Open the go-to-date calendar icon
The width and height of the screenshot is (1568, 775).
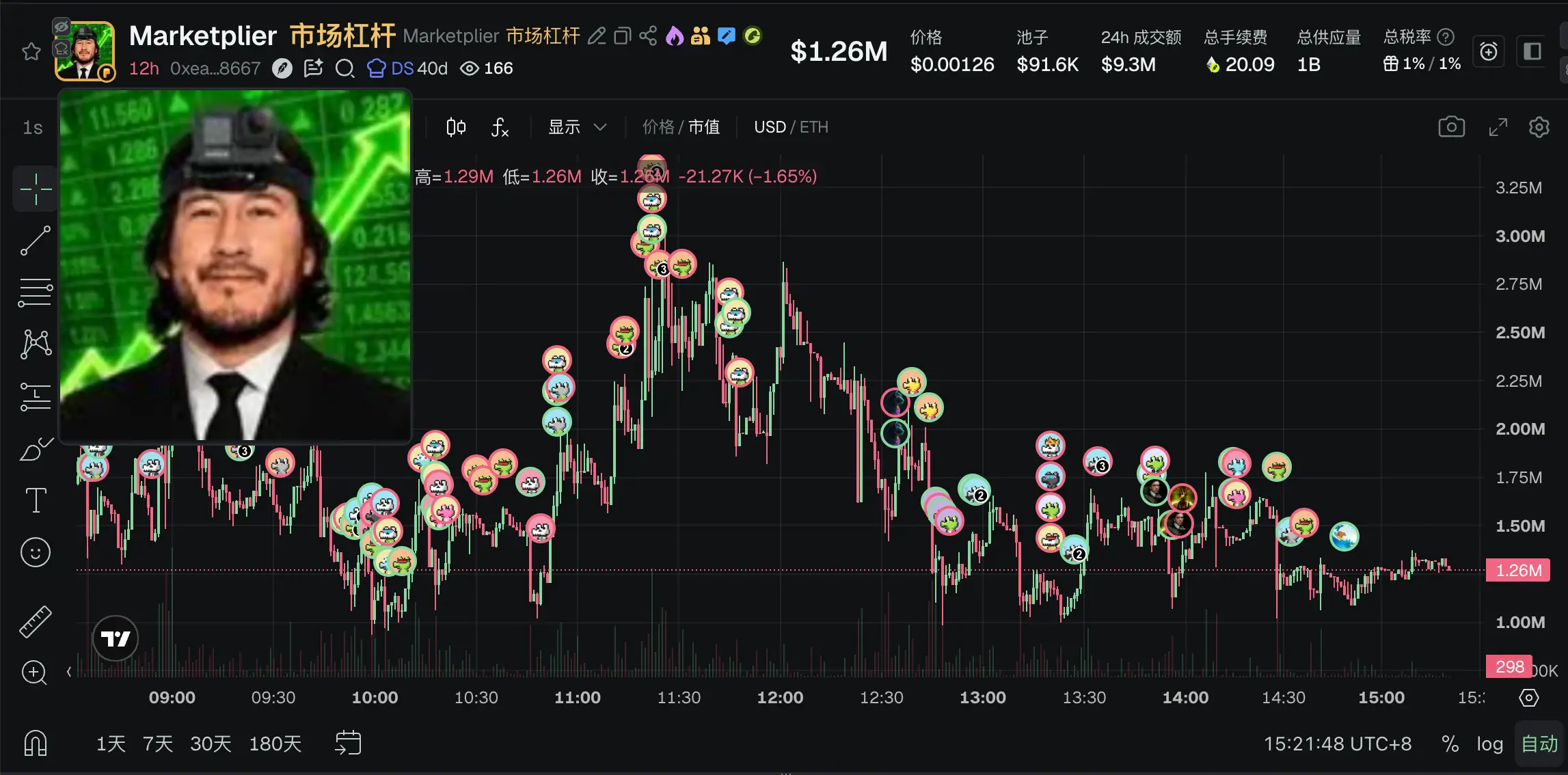tap(348, 743)
